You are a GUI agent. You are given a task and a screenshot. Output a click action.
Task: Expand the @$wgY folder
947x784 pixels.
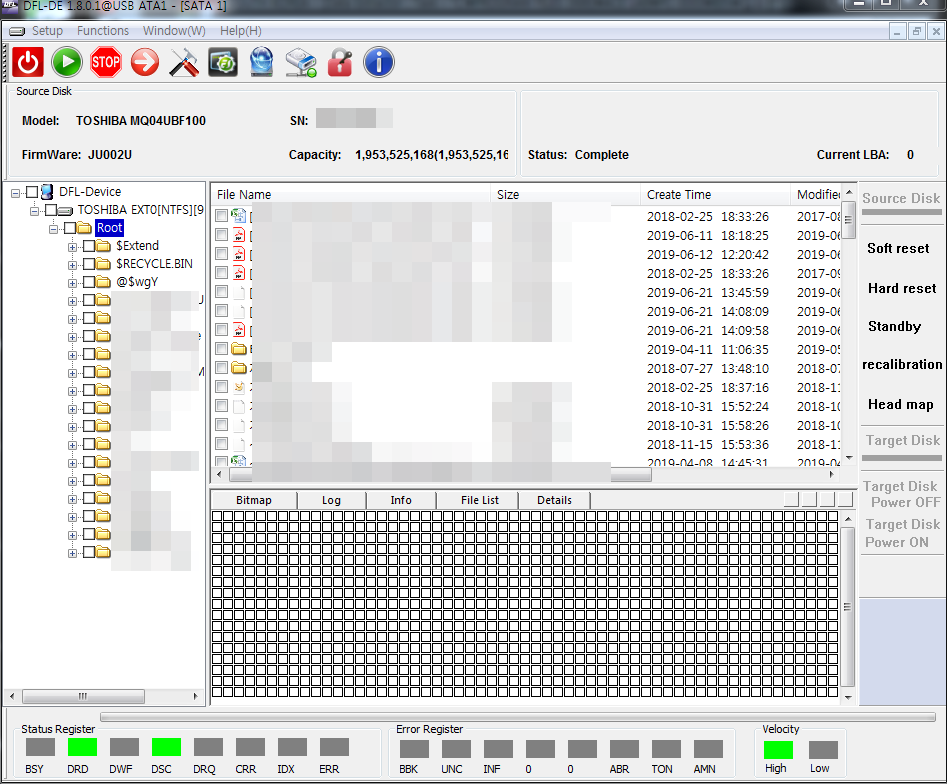click(72, 283)
